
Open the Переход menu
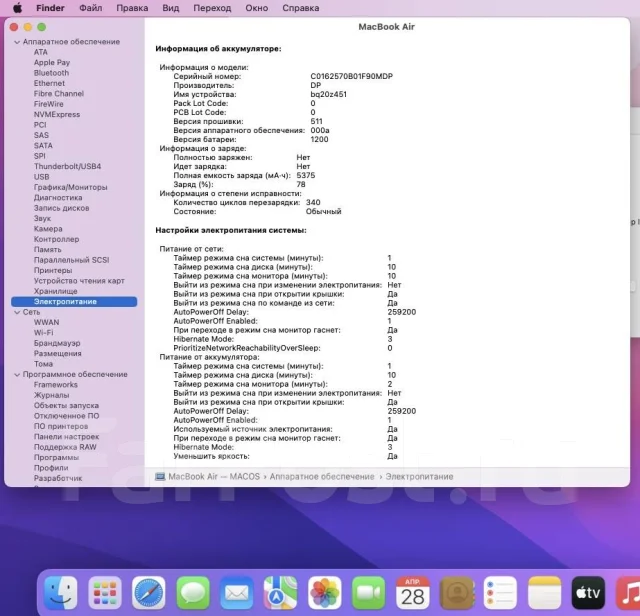[212, 8]
